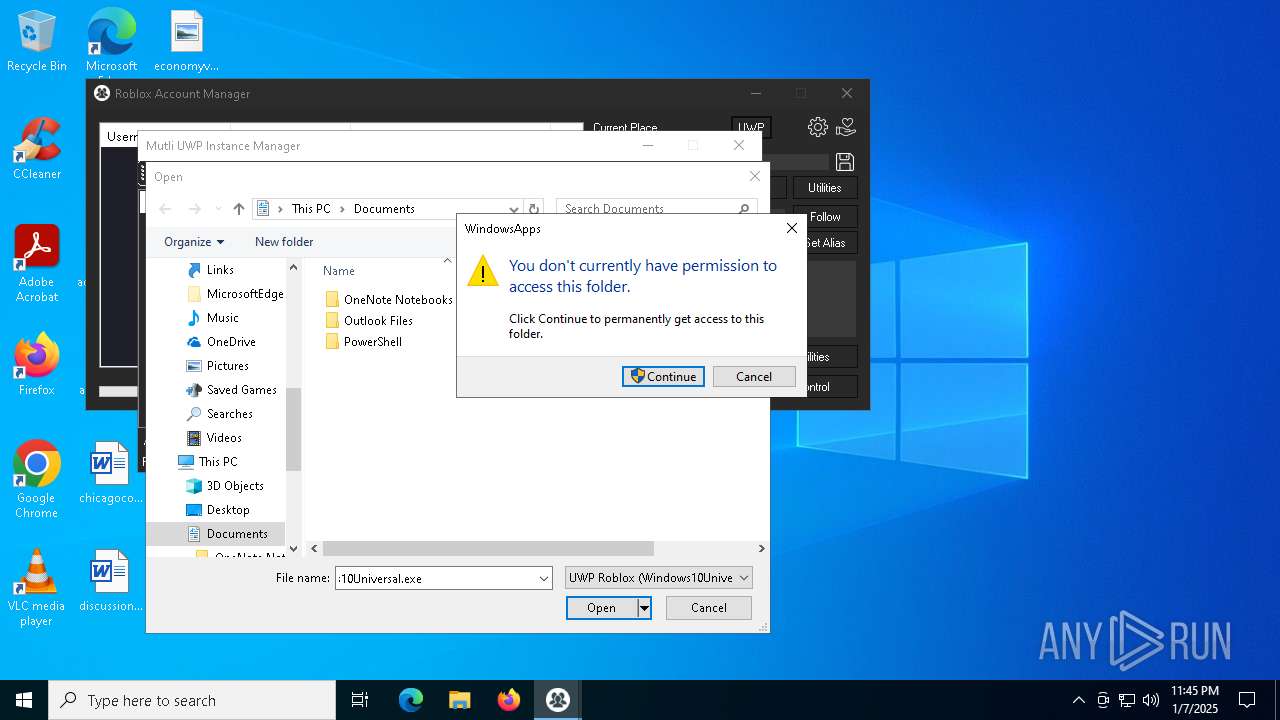Image resolution: width=1280 pixels, height=720 pixels.
Task: Click Documents in the address breadcrumb
Action: [x=384, y=209]
